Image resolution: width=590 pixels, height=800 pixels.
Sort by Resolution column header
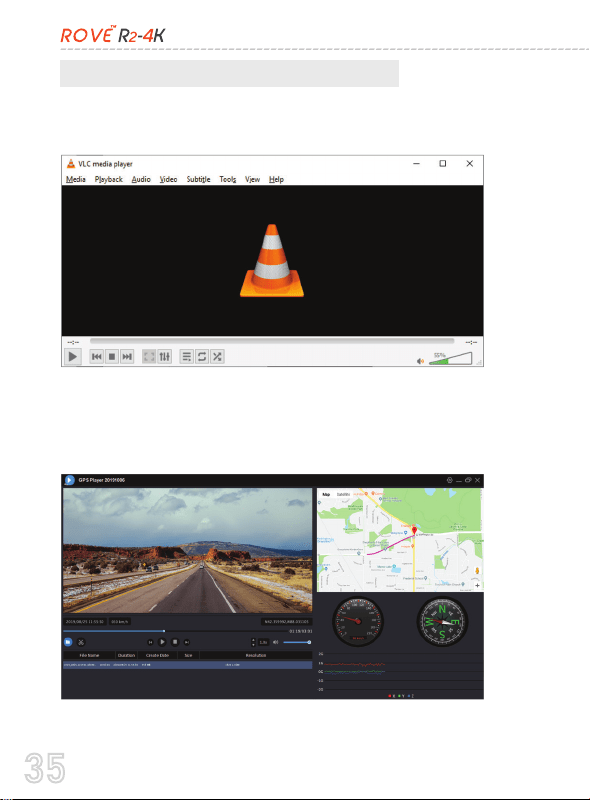coord(256,655)
